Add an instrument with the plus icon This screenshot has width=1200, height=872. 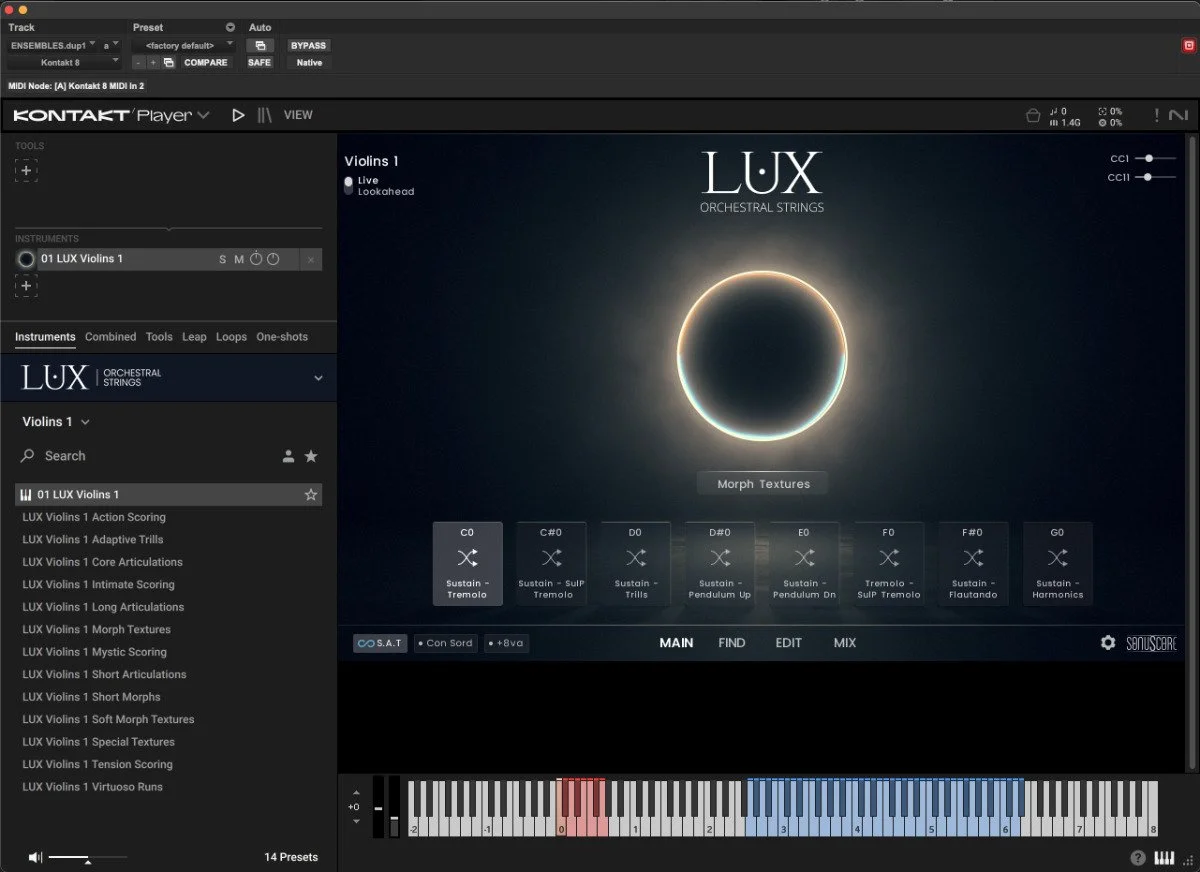[26, 286]
